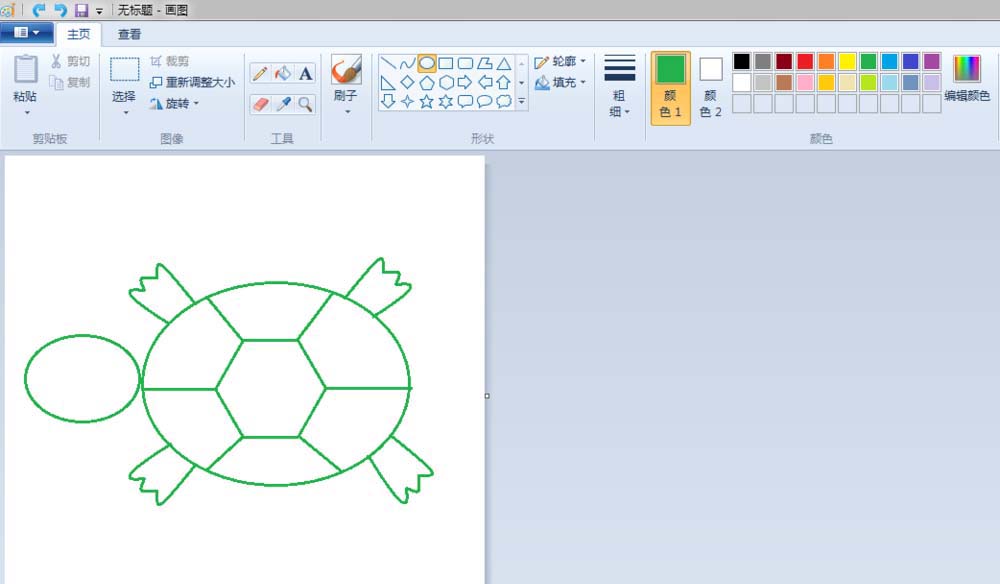Screen dimensions: 1000x584
Task: Click inside the turtle's head oval
Action: (x=82, y=378)
